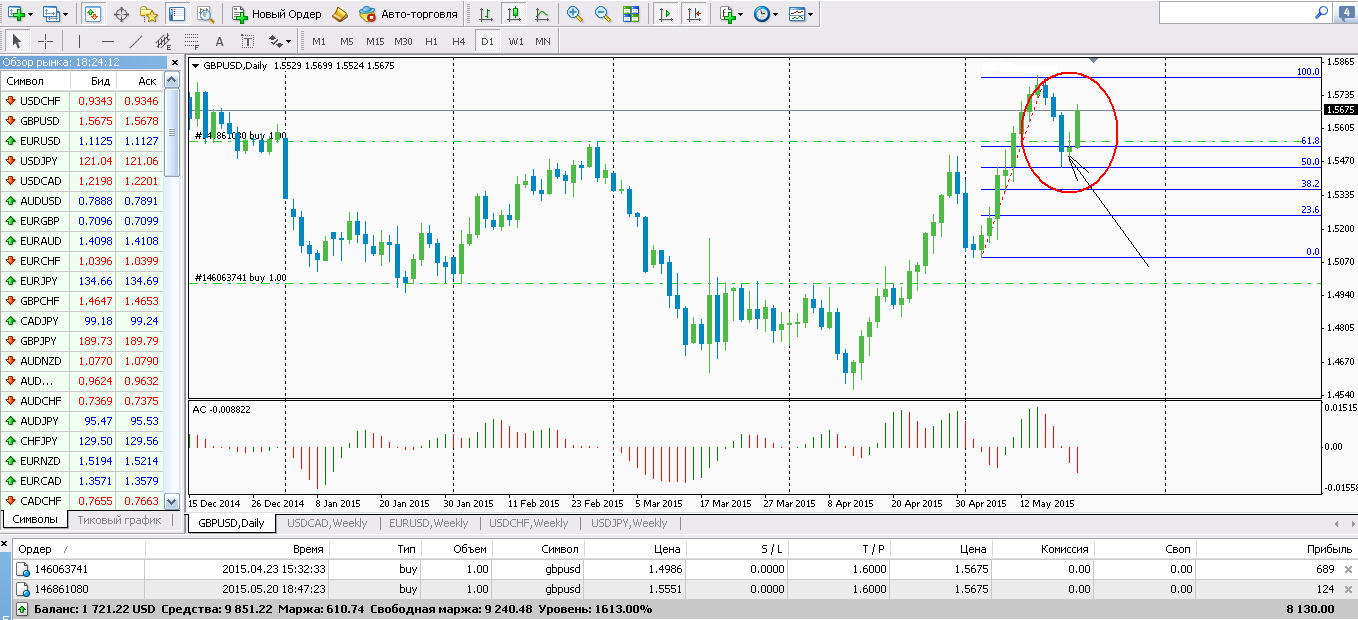Click the Авто-торговля button
Screen dimensions: 1358x620
tap(408, 14)
